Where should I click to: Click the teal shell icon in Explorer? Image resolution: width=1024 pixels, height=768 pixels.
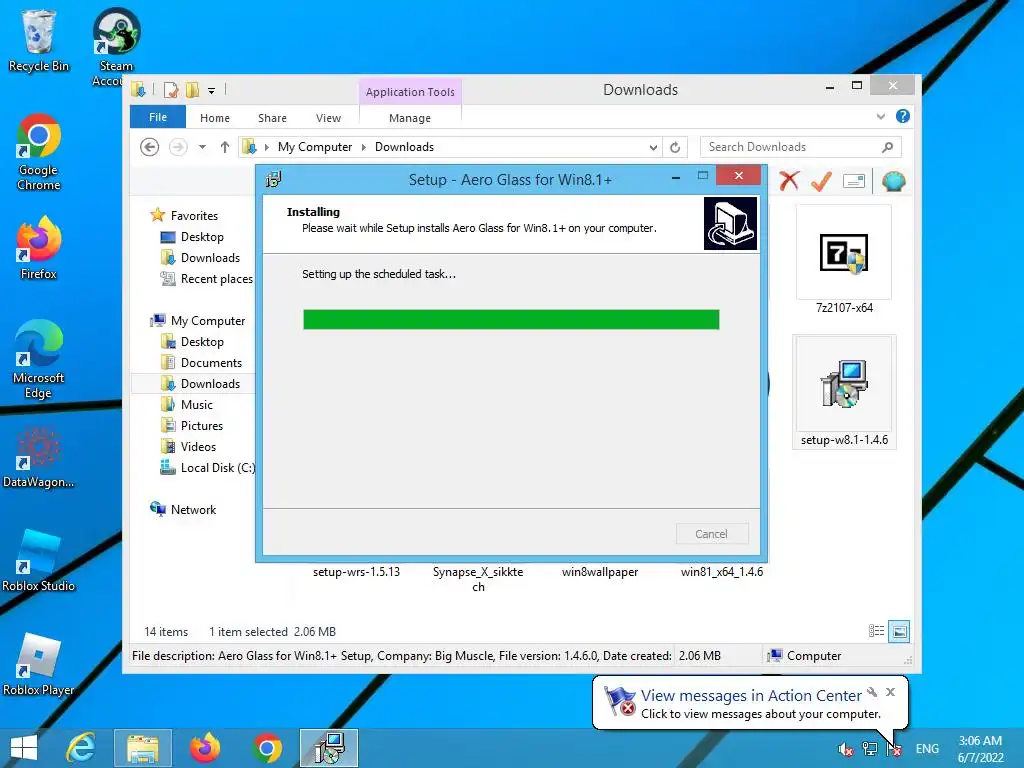(893, 181)
